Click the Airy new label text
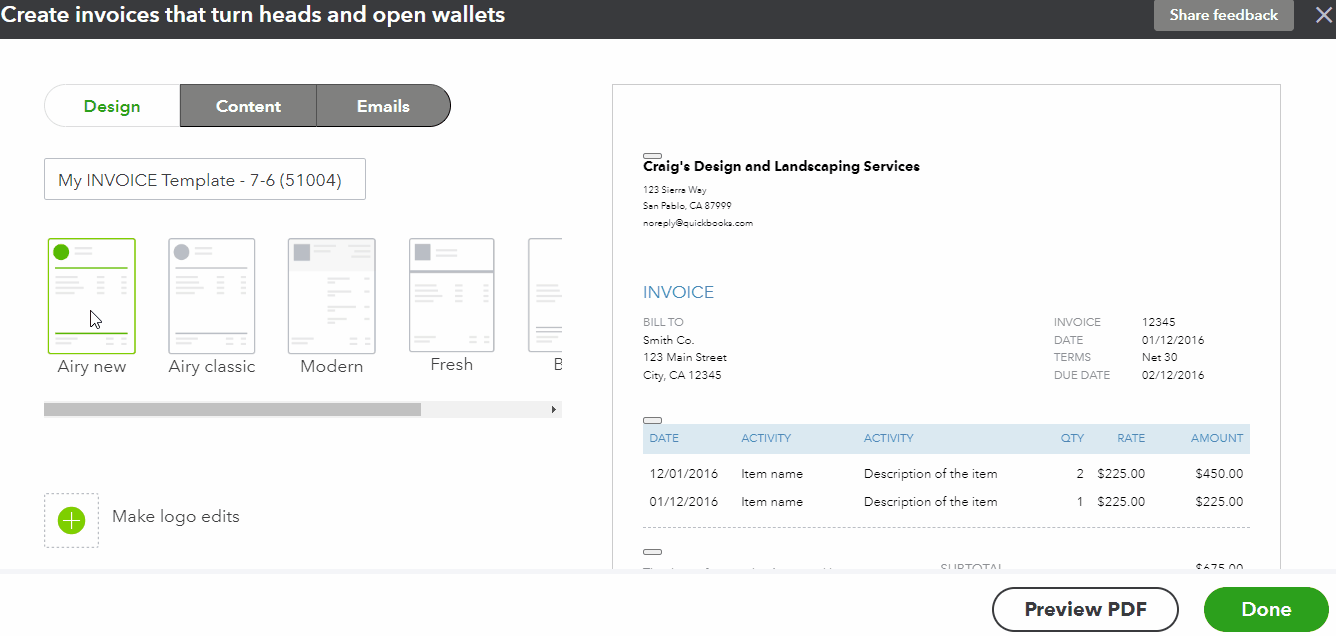This screenshot has width=1336, height=636. [x=92, y=367]
